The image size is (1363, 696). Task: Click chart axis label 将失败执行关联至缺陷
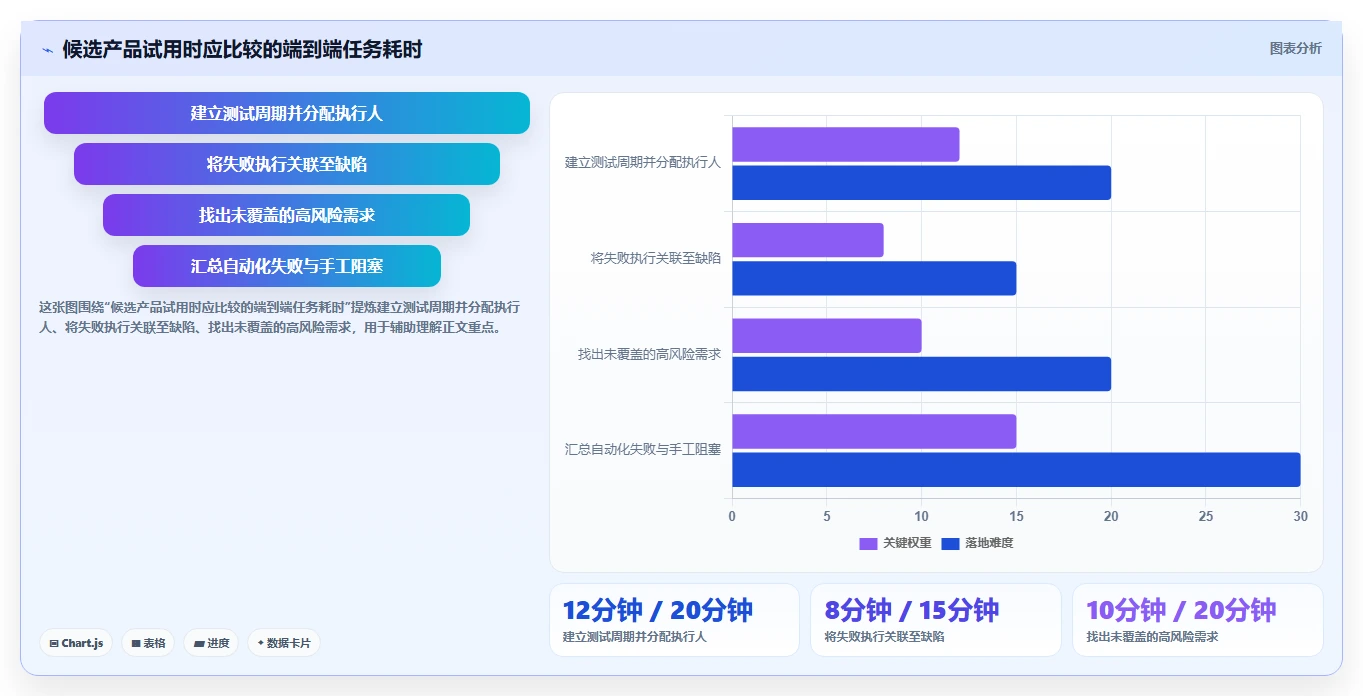[655, 258]
